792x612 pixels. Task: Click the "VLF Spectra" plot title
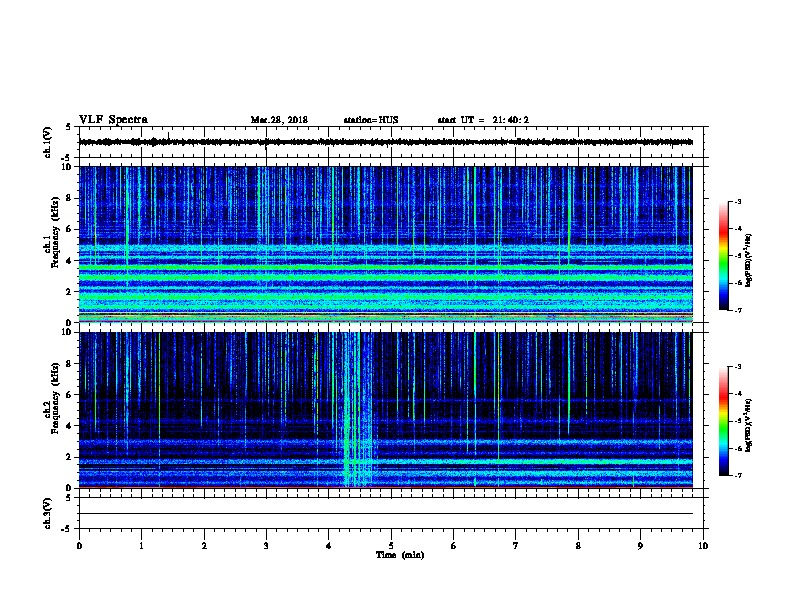click(113, 120)
